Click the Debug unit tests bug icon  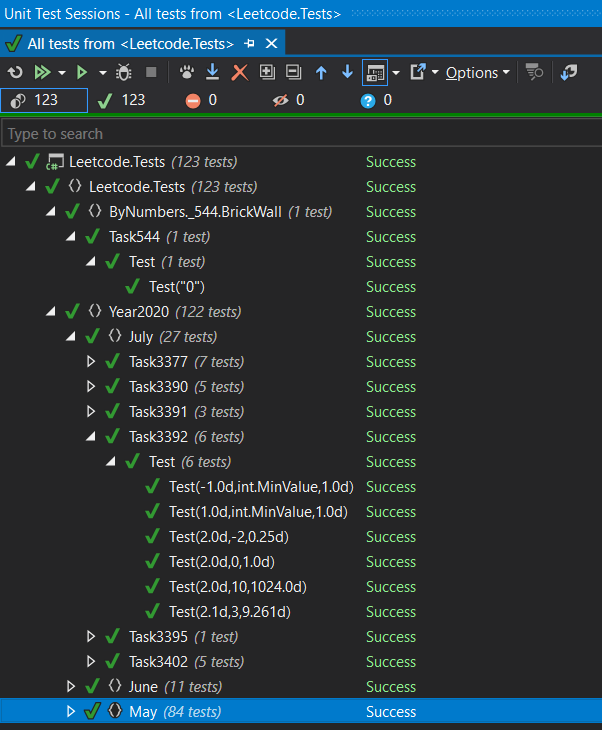tap(124, 72)
